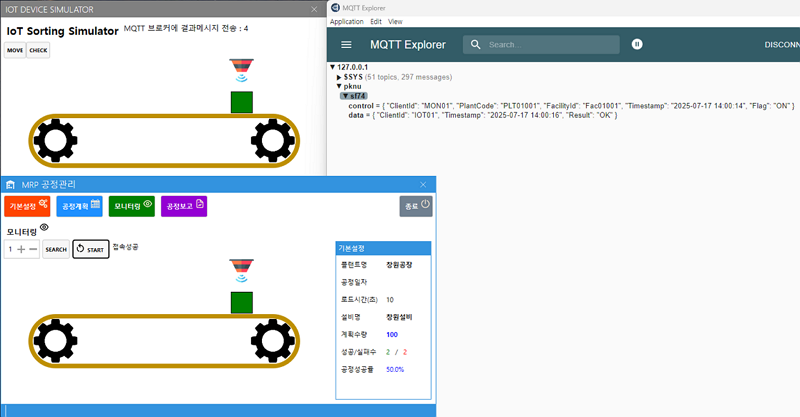This screenshot has height=417, width=800.
Task: Increase the numeric stepper with plus
Action: pyautogui.click(x=21, y=249)
